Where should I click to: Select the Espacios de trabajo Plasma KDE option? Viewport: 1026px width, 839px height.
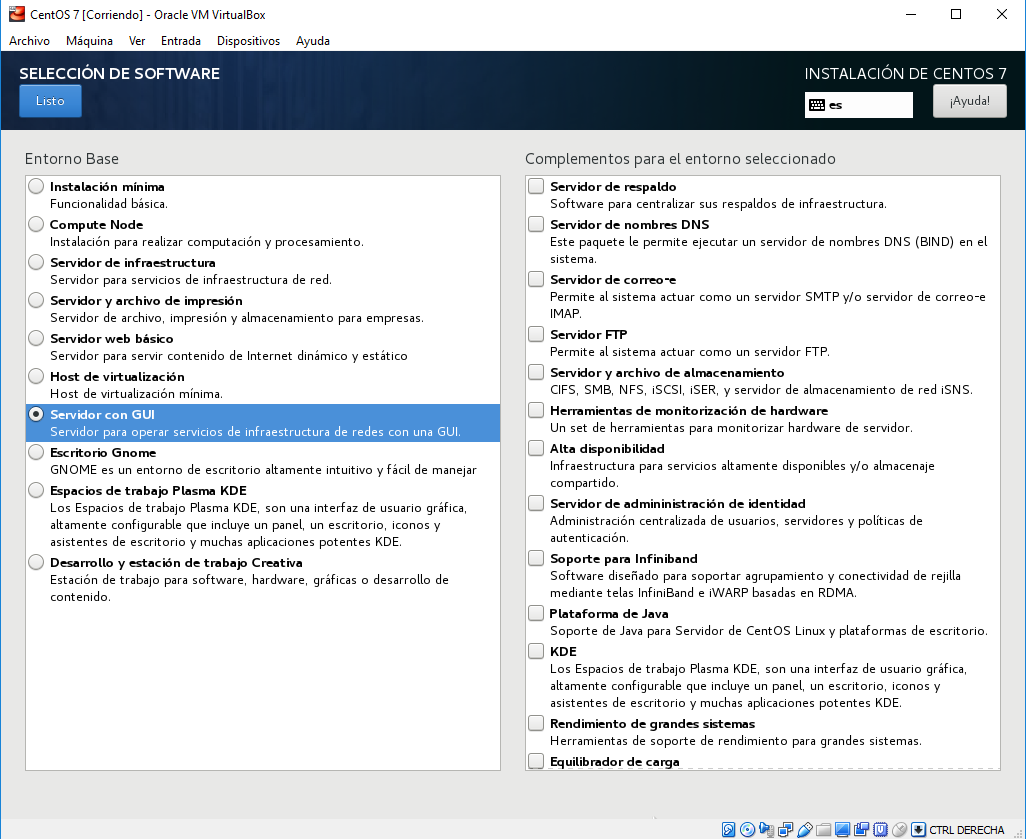[x=37, y=491]
